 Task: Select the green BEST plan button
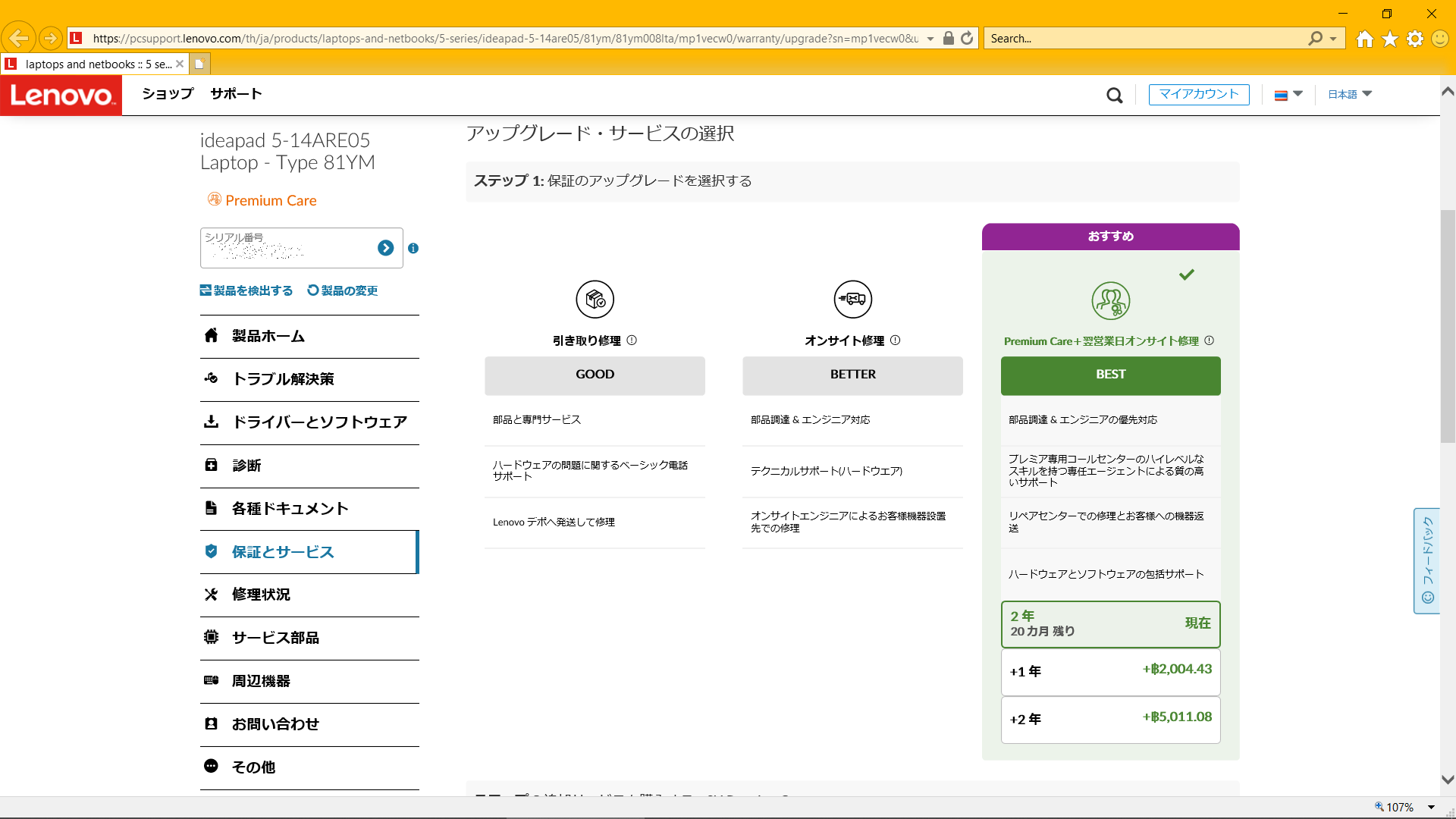click(1110, 375)
